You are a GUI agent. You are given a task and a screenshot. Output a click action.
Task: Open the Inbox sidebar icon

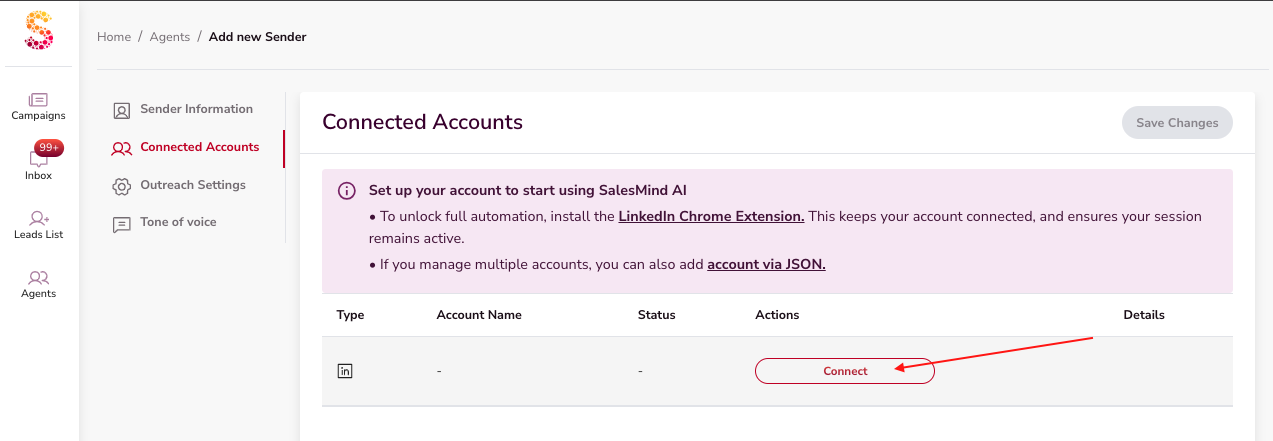coord(38,160)
